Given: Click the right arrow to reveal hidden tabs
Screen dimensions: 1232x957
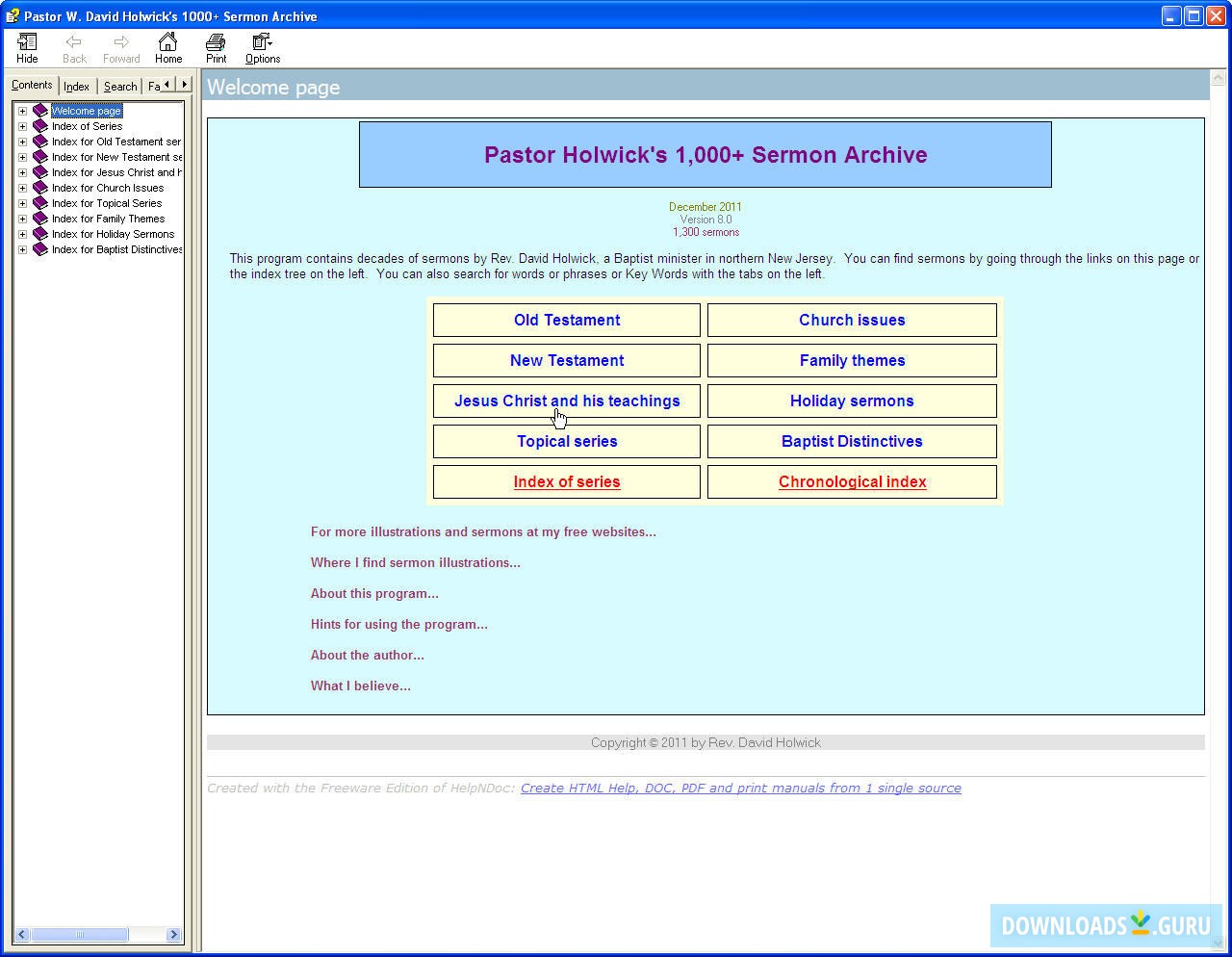Looking at the screenshot, I should coord(184,86).
